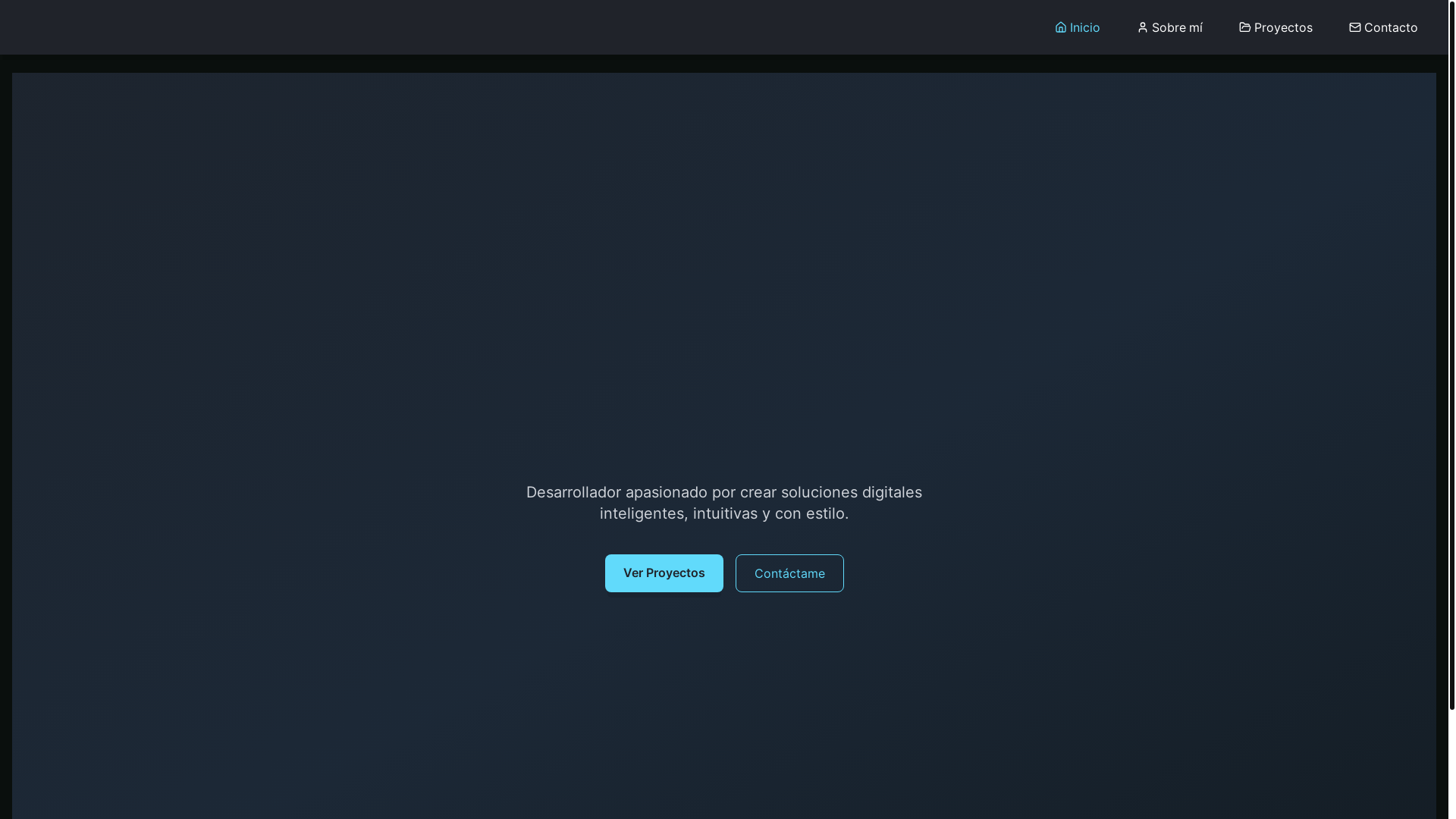The image size is (1456, 819).
Task: Open the Sobre mí nav link
Action: [1170, 27]
